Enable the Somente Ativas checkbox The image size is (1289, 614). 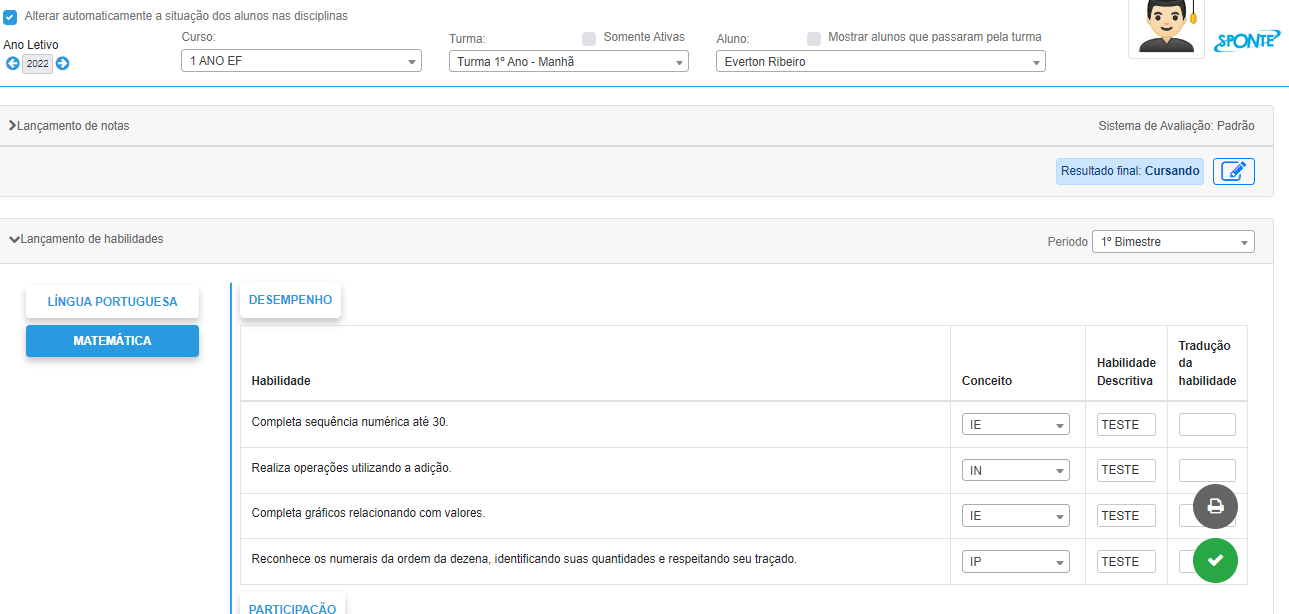coord(589,38)
